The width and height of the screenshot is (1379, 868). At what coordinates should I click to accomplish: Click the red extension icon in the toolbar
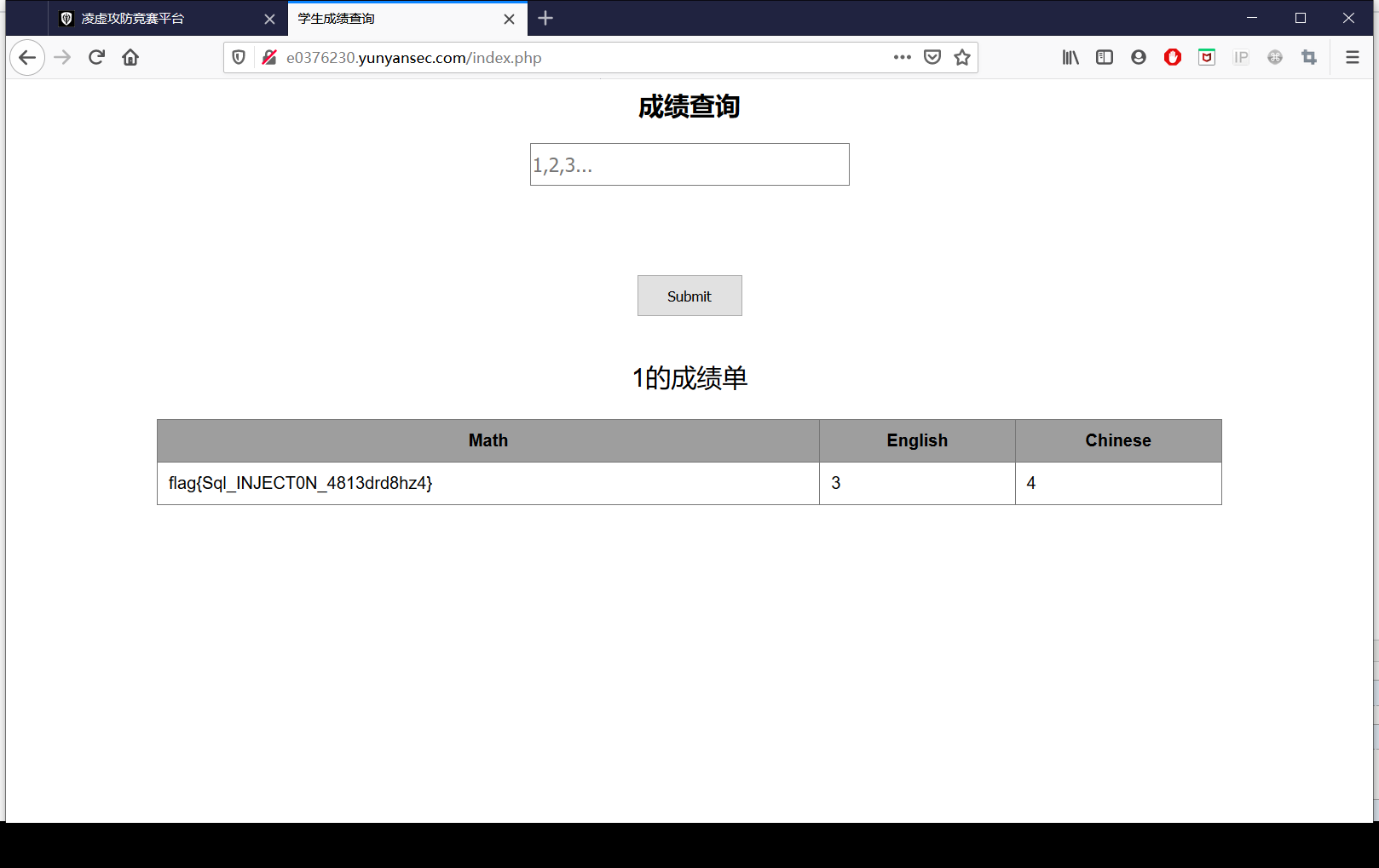tap(1173, 57)
